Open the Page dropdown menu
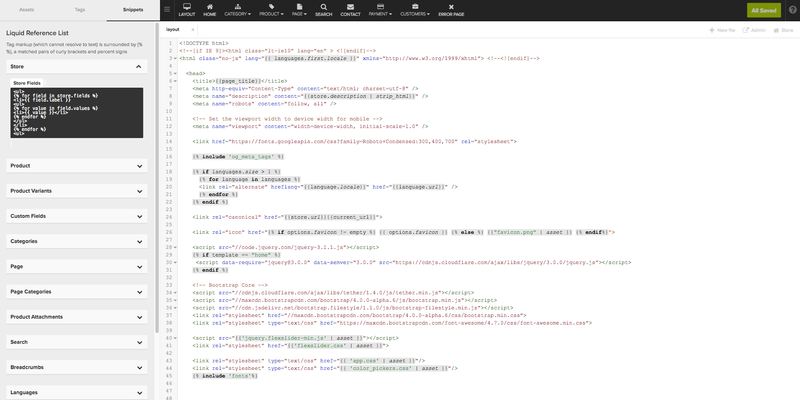Screen dimensions: 800x400 tap(299, 10)
